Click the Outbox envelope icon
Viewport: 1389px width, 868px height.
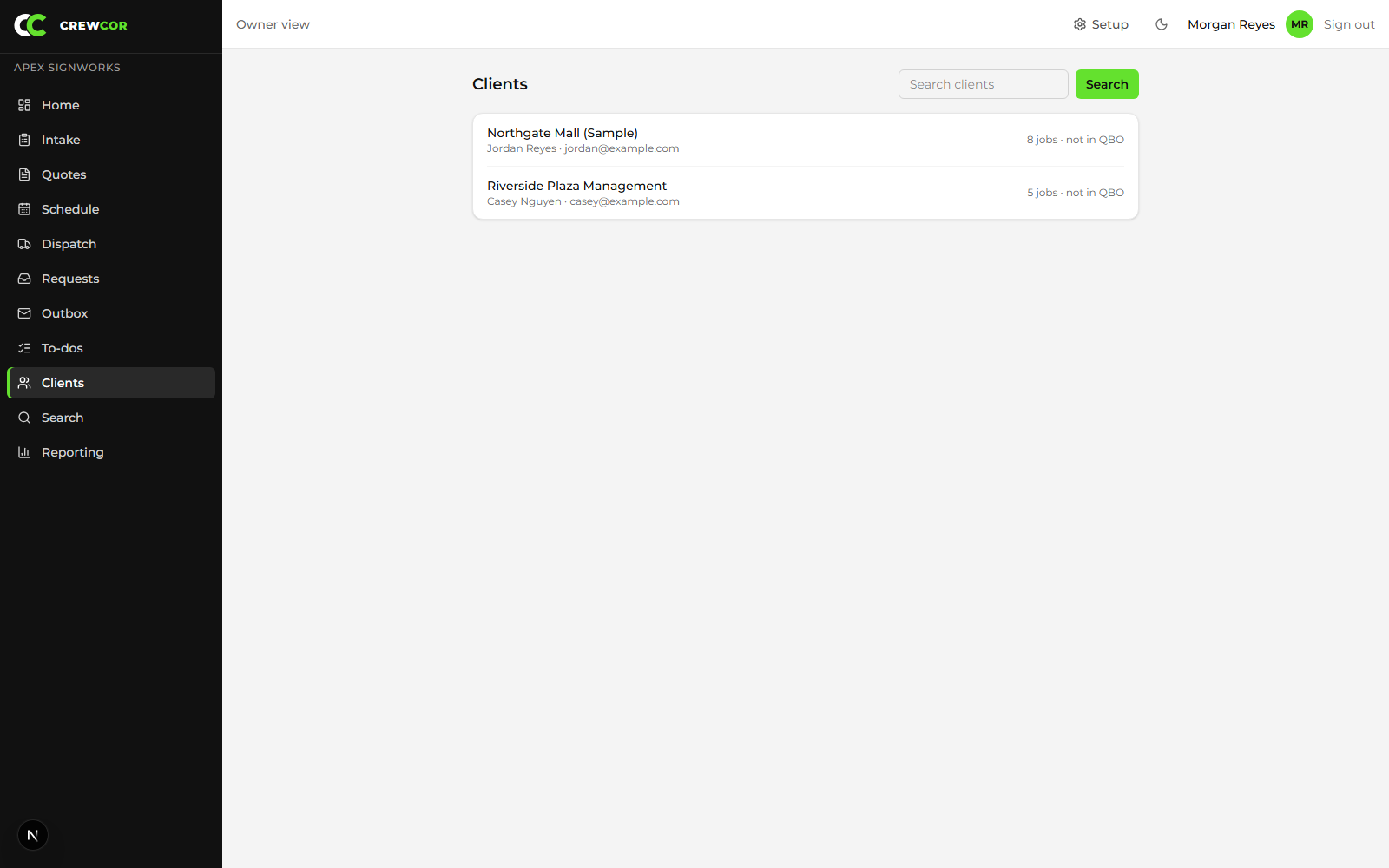[24, 313]
